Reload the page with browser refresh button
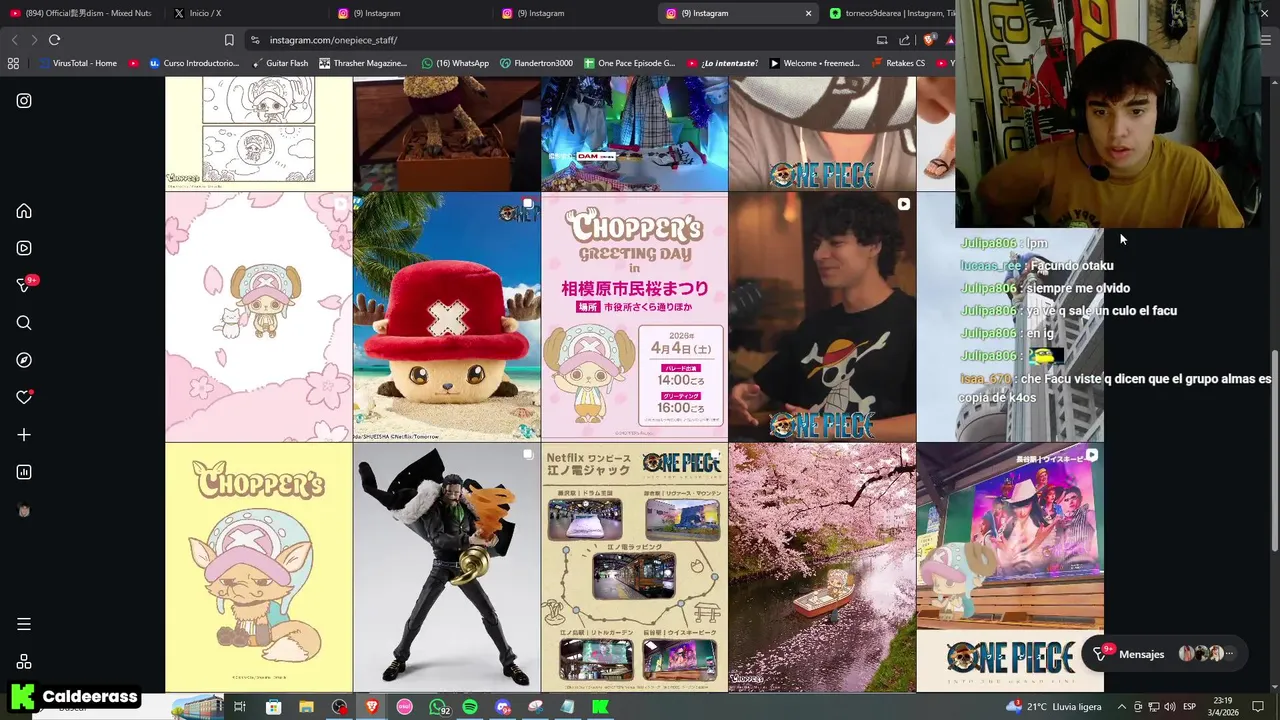 point(54,40)
